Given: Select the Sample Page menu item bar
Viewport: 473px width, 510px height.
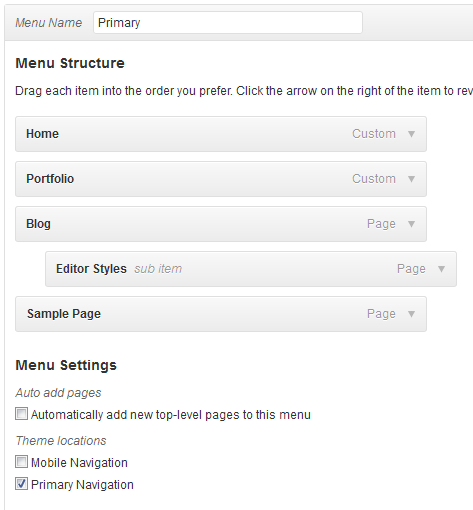Looking at the screenshot, I should pos(221,314).
